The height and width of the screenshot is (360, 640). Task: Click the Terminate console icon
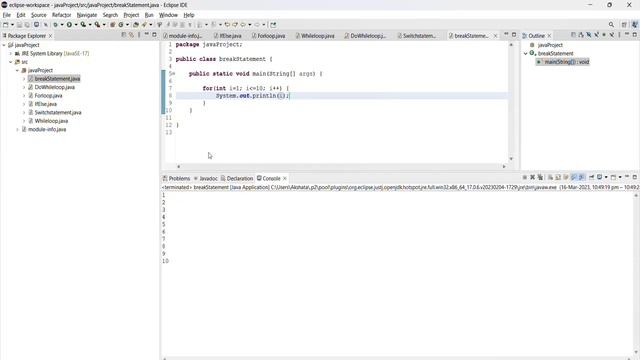525,177
